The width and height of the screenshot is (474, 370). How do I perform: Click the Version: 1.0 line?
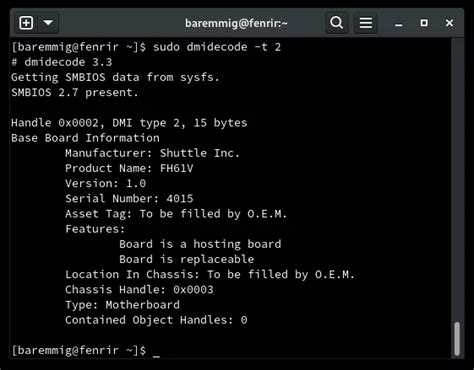click(x=106, y=183)
